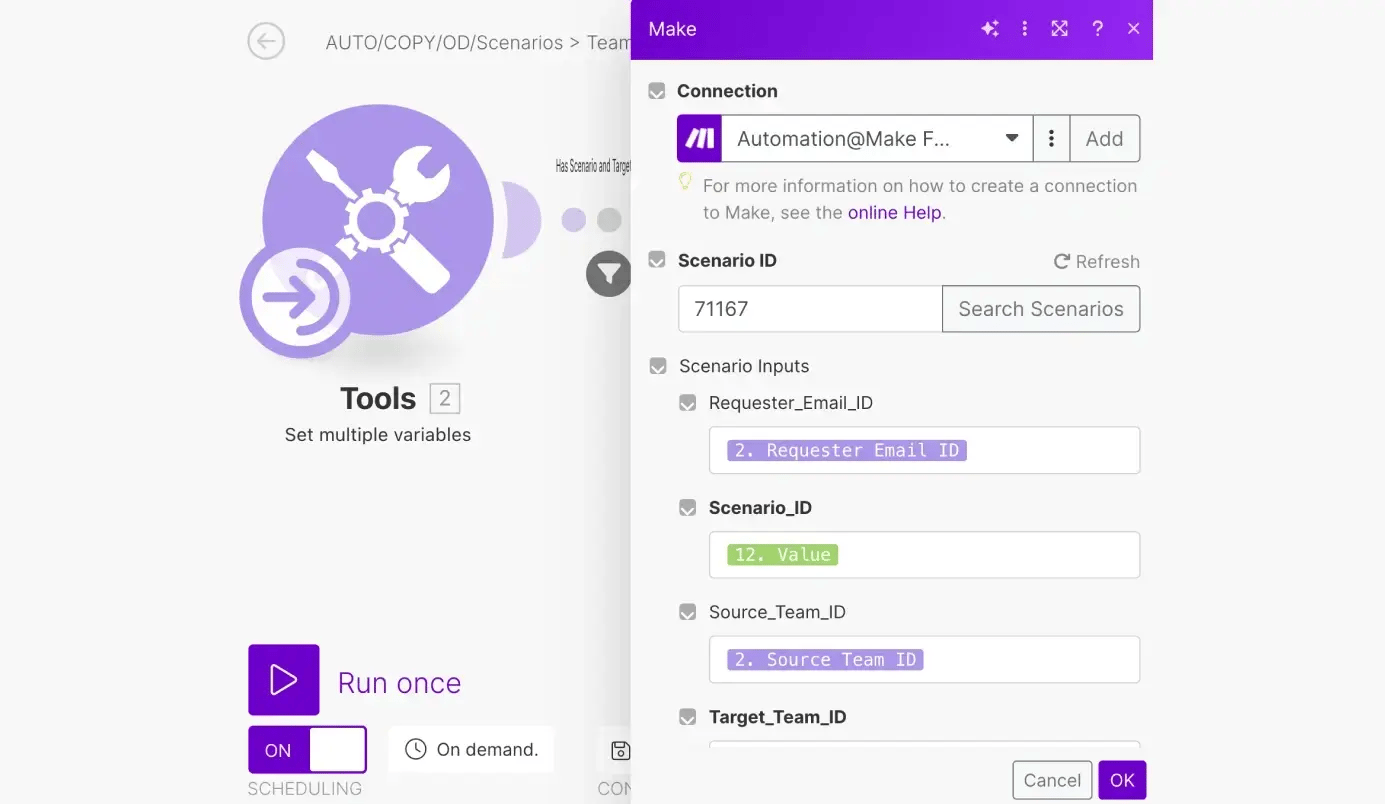
Task: Toggle the Connection checkbox
Action: pyautogui.click(x=657, y=91)
